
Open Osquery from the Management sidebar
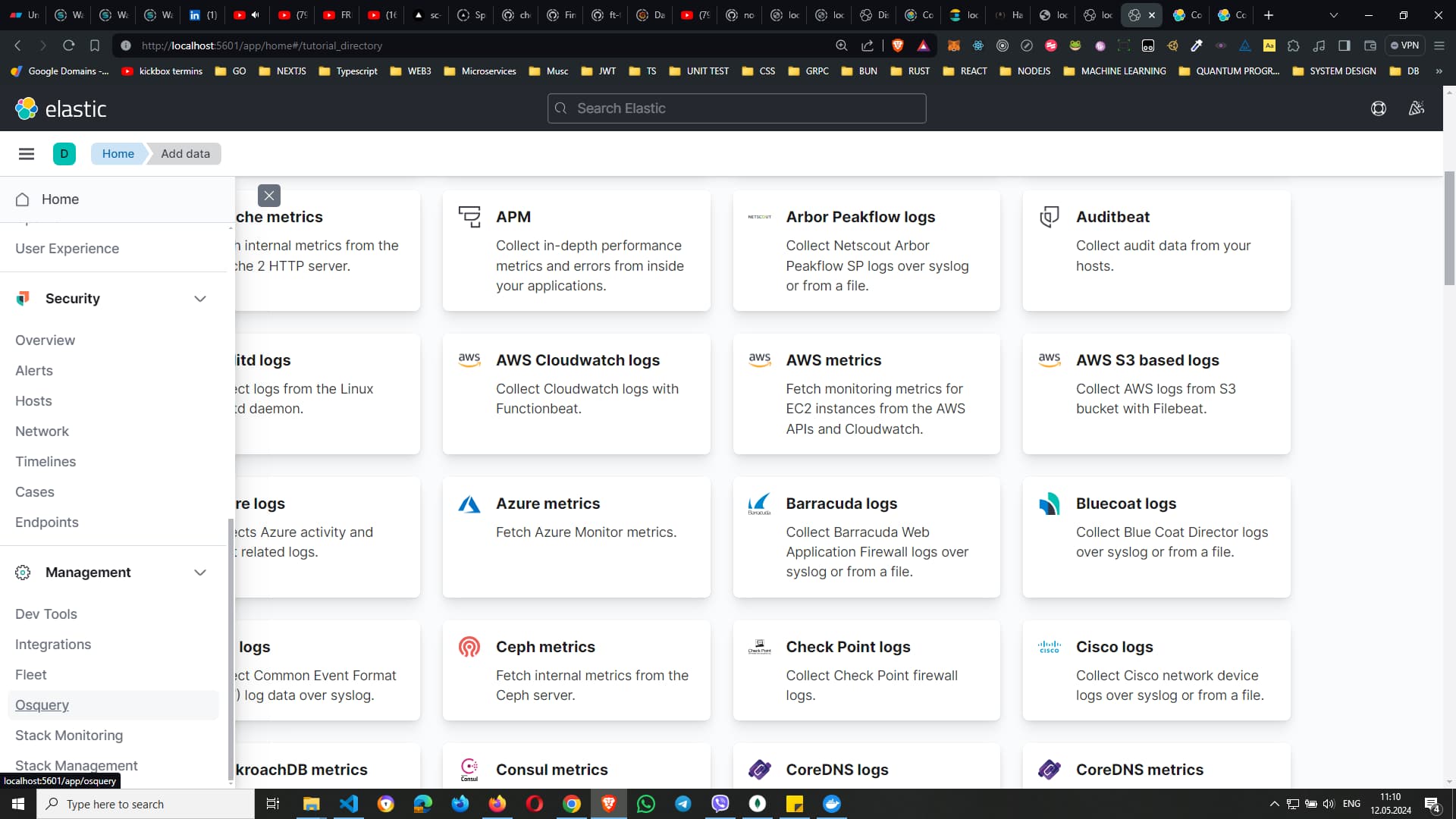[x=42, y=705]
